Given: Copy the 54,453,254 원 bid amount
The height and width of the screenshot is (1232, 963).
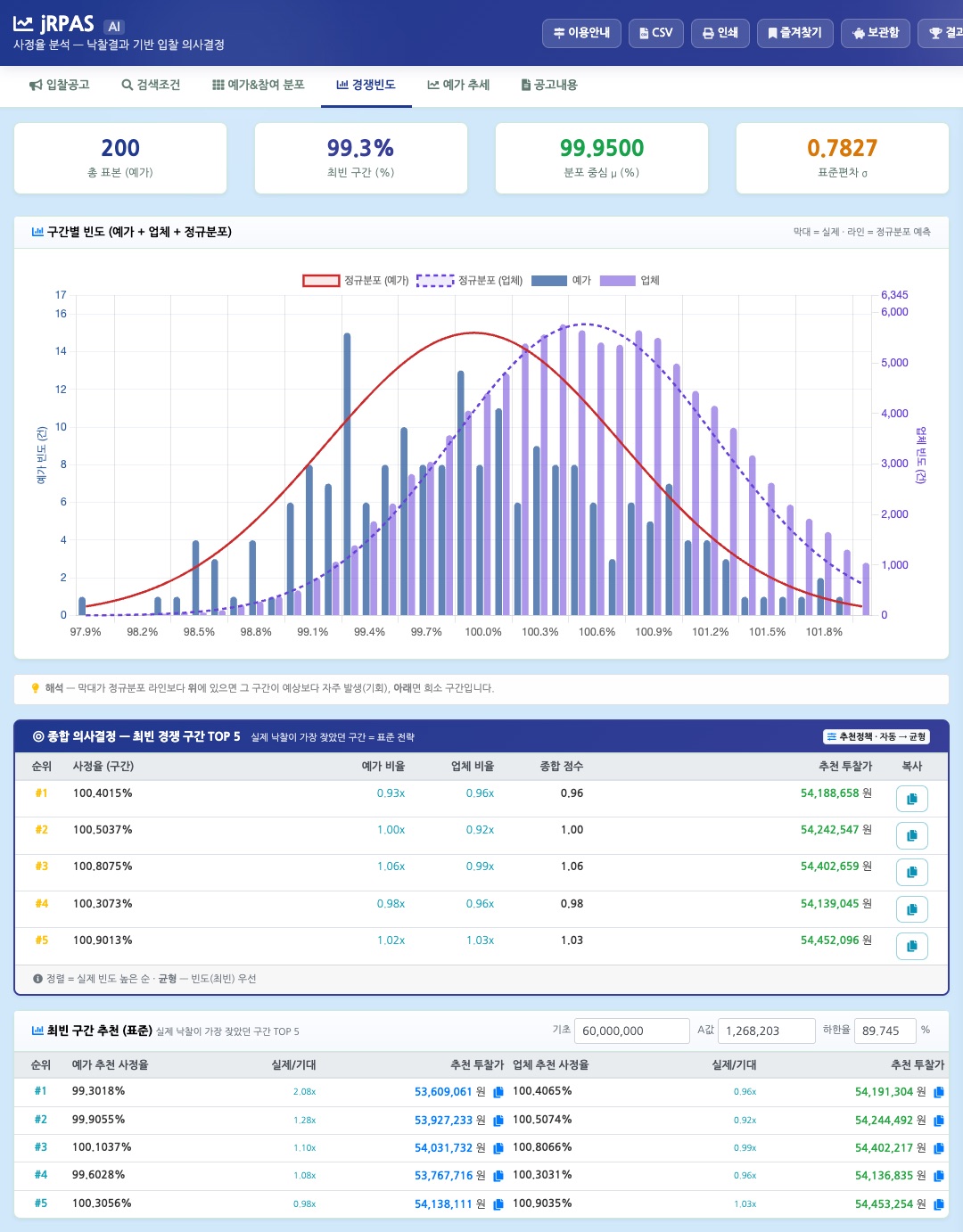Looking at the screenshot, I should click(x=939, y=1204).
